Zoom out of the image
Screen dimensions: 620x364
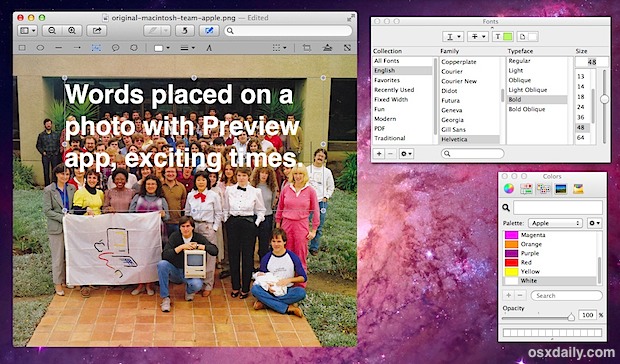click(52, 30)
